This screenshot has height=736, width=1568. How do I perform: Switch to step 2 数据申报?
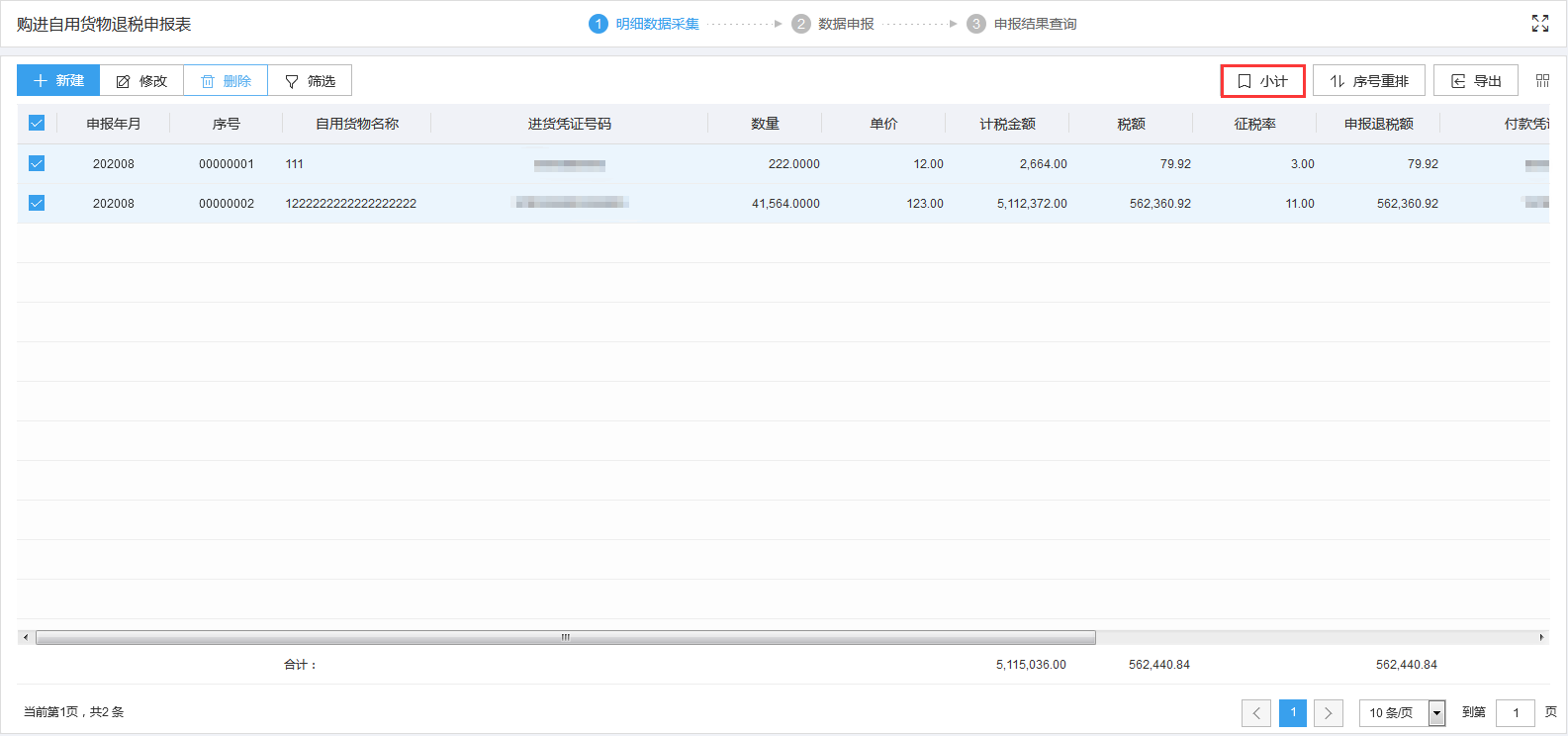point(834,24)
